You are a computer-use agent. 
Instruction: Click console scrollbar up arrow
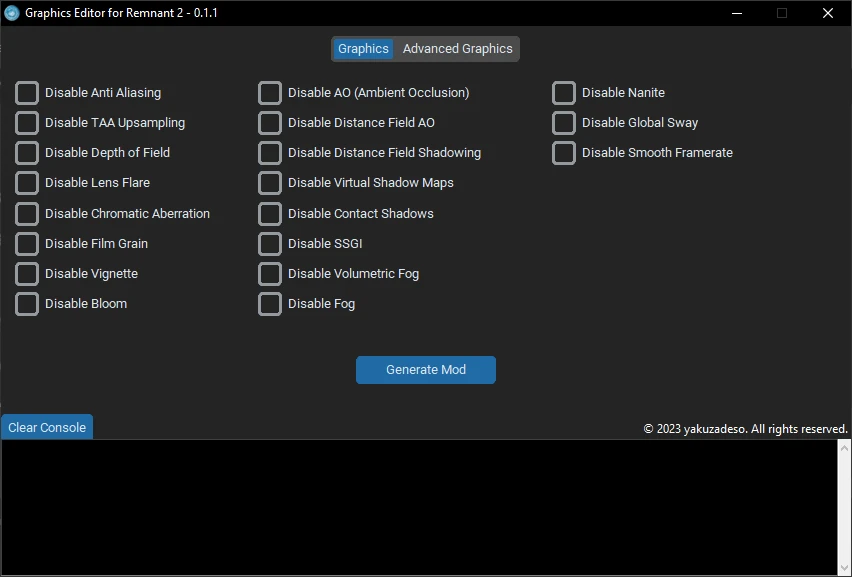click(x=844, y=448)
